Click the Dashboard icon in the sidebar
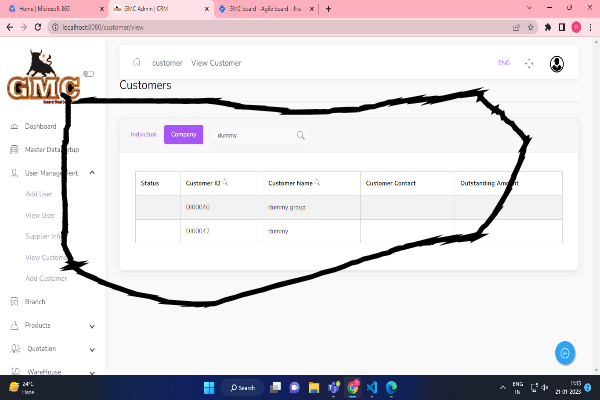The width and height of the screenshot is (600, 400). pyautogui.click(x=14, y=127)
